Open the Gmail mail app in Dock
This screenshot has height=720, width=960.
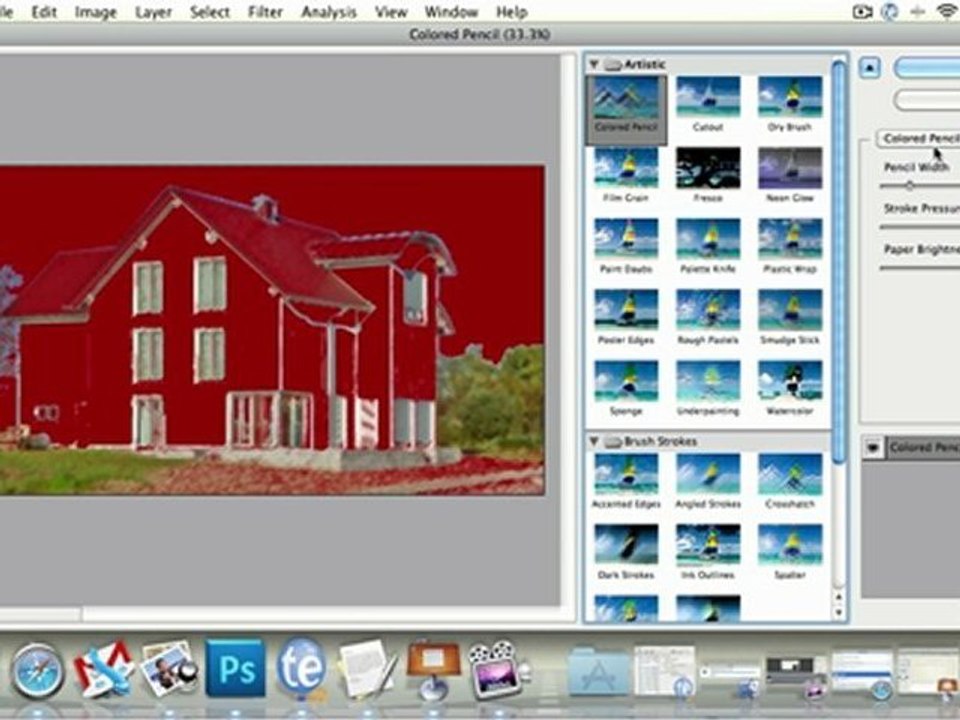point(104,669)
